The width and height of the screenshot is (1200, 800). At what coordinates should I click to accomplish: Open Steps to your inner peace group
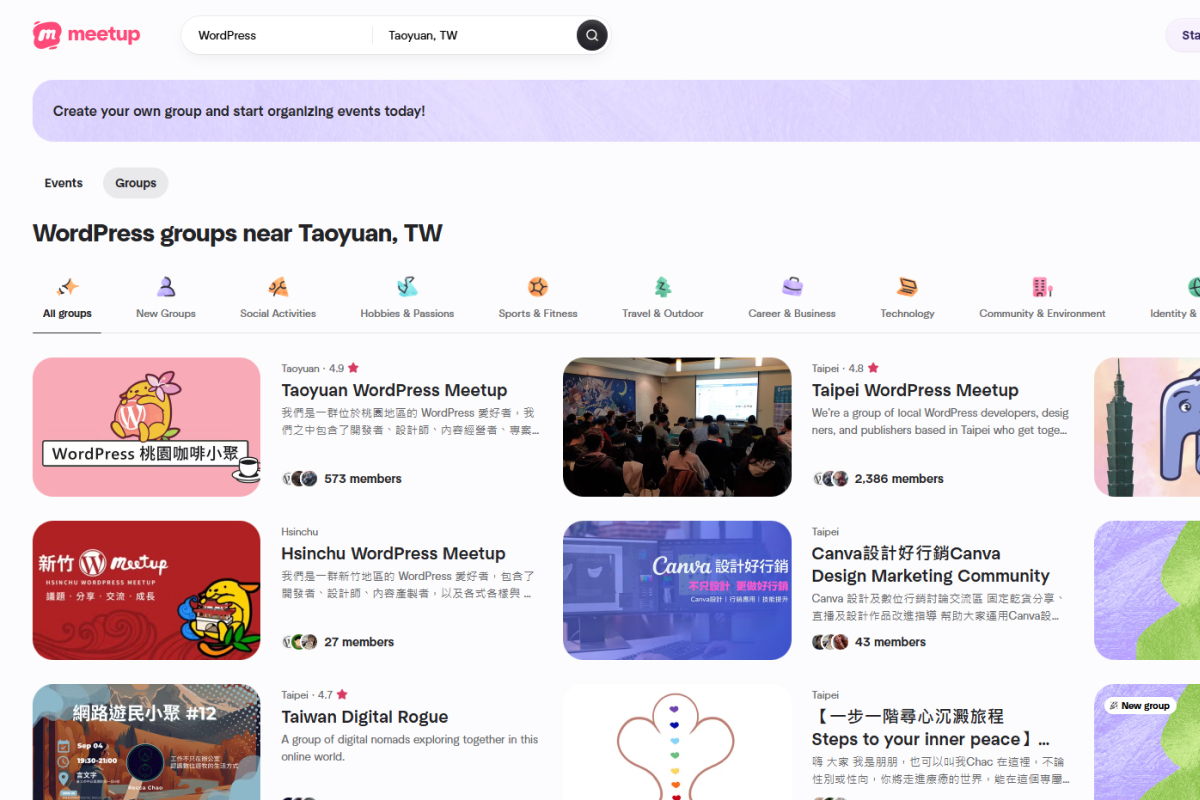pyautogui.click(x=930, y=728)
